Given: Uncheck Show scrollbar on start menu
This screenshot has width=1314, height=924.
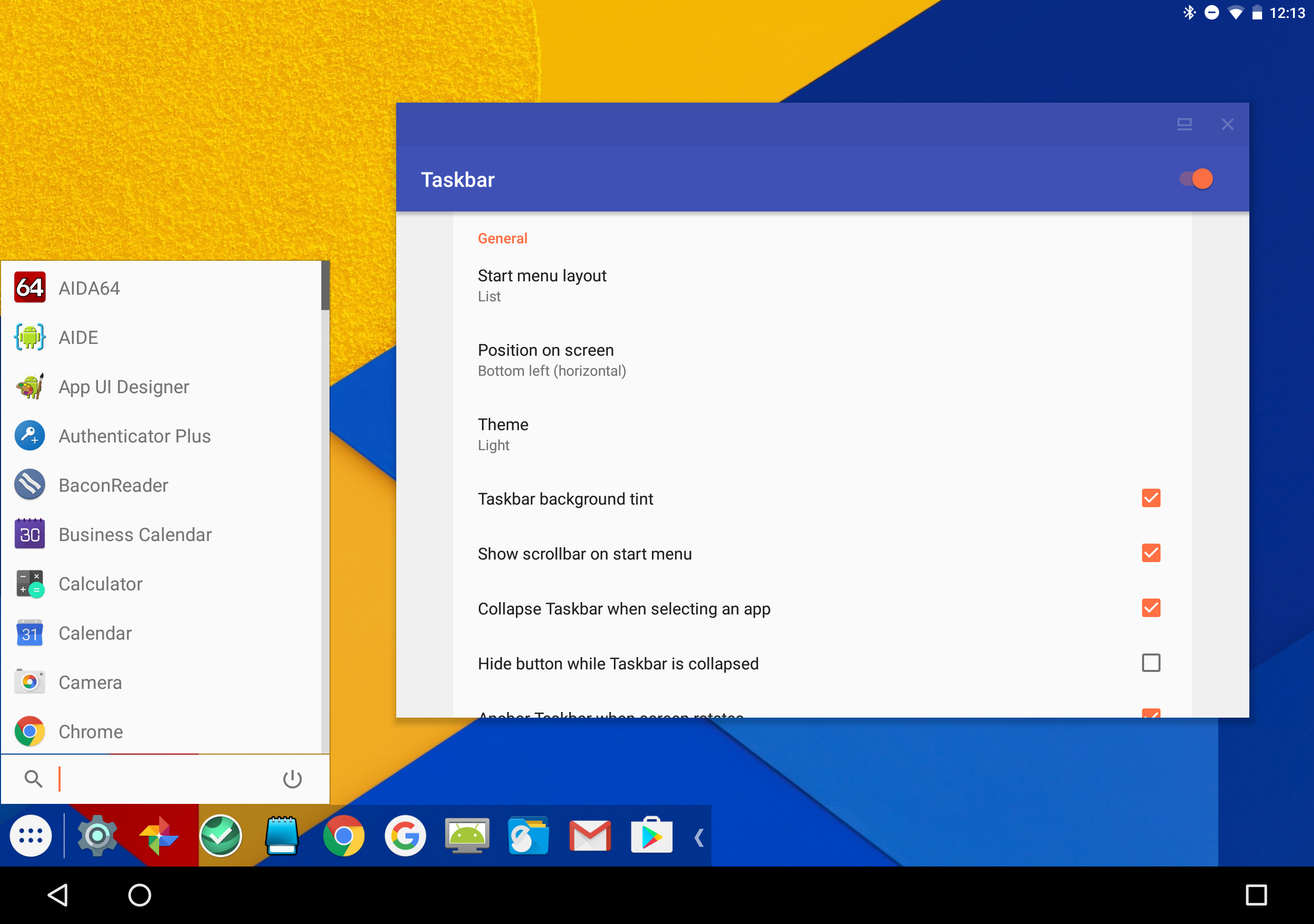Looking at the screenshot, I should pyautogui.click(x=1150, y=553).
